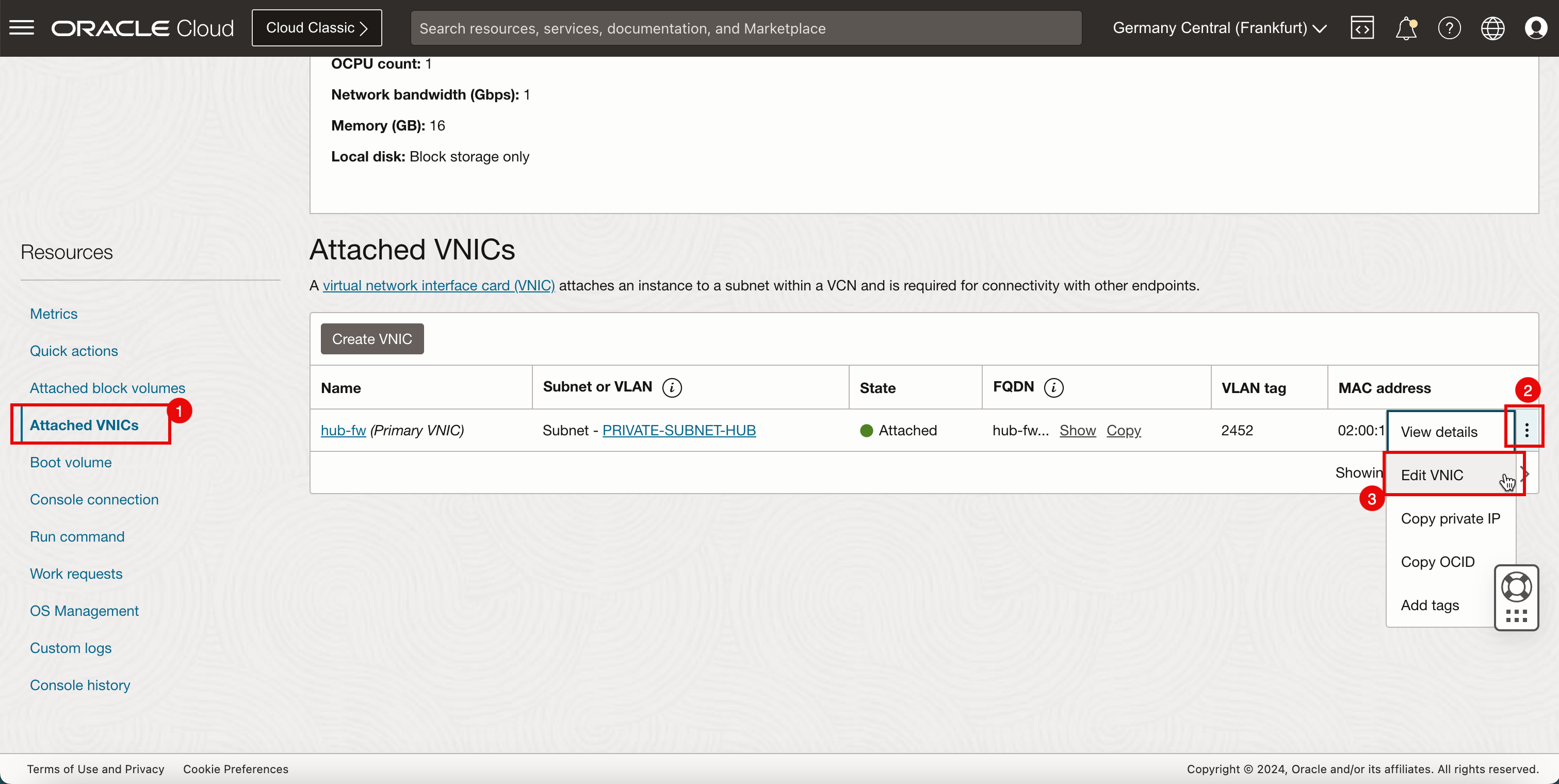Go to Attached block volumes resource
Screen dimensions: 1559x784
(x=108, y=388)
